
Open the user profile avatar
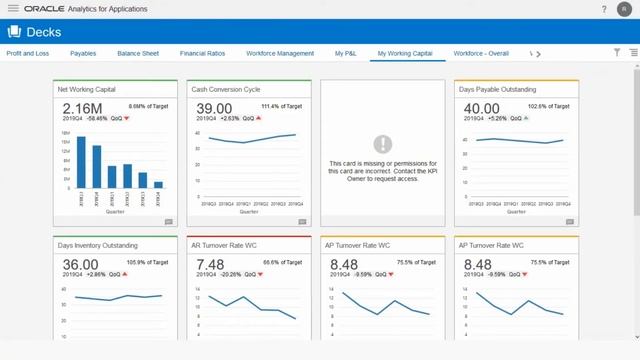pos(624,9)
